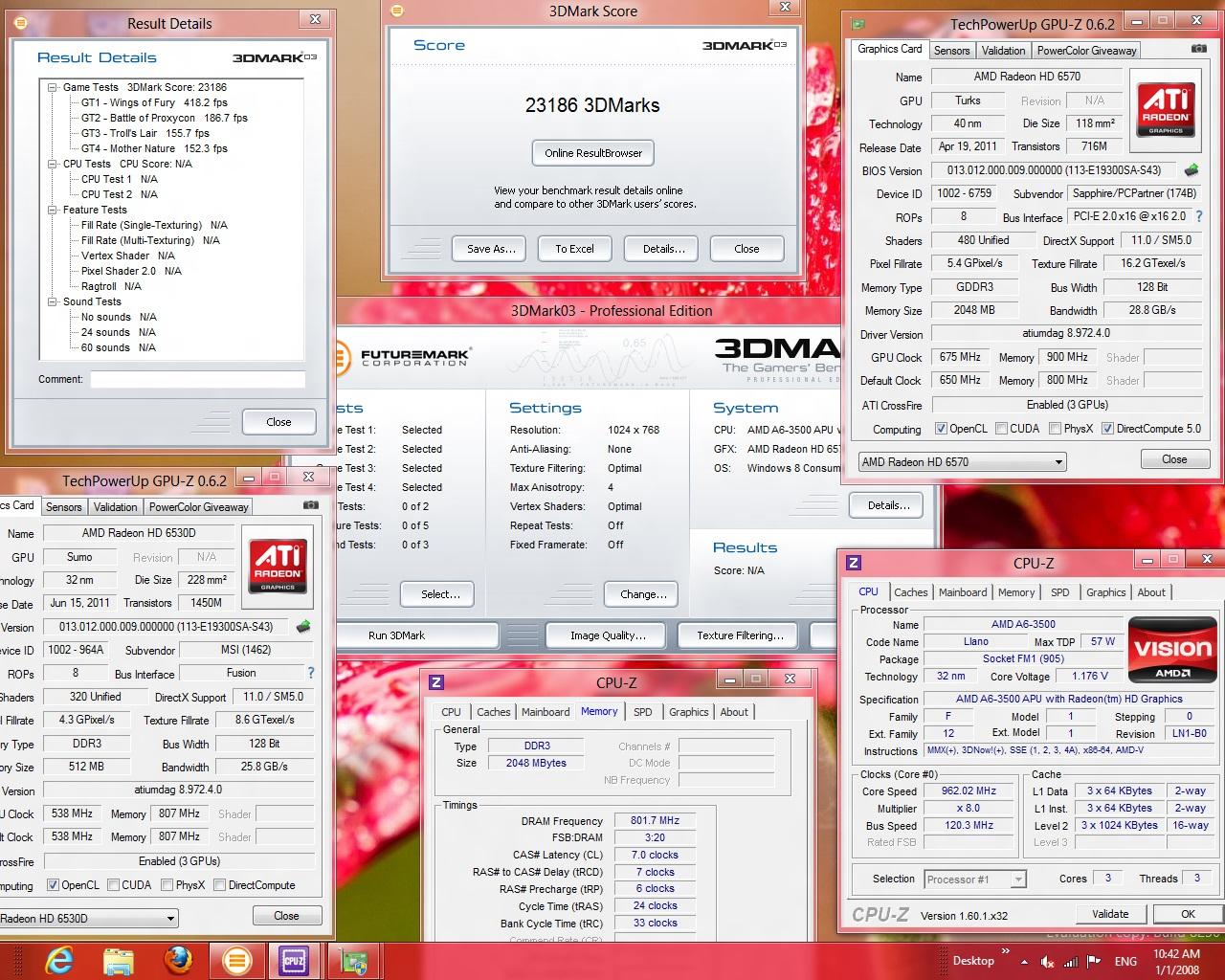
Task: Collapse Sound Tests tree node
Action: (x=53, y=301)
